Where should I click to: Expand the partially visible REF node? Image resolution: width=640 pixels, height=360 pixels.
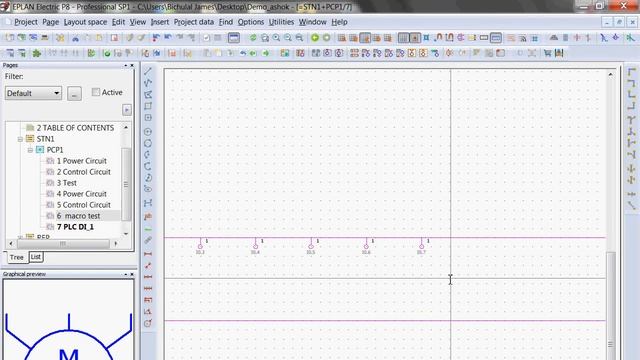point(20,237)
